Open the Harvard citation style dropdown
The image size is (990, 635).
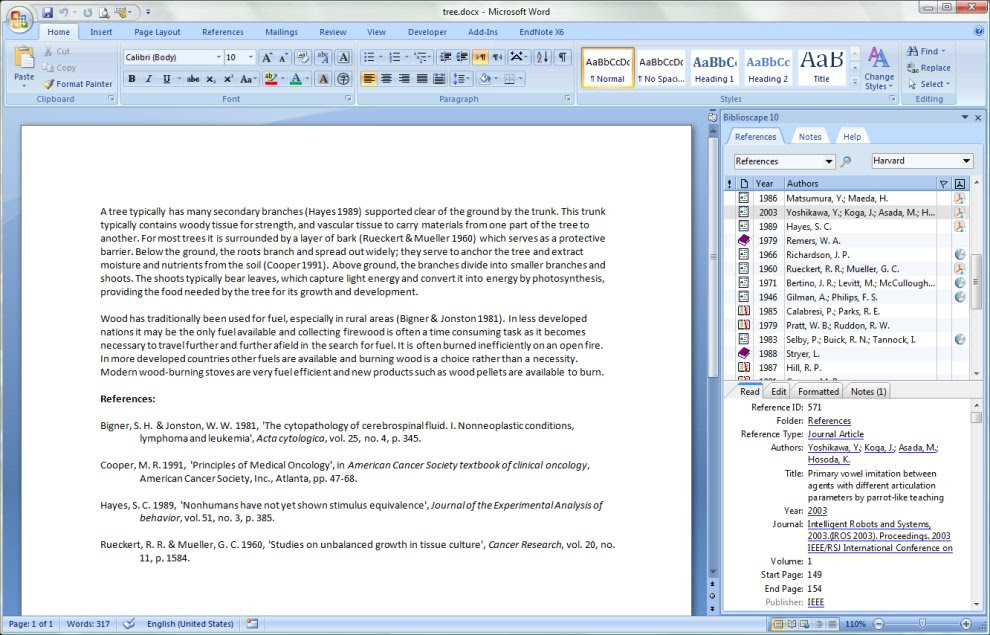pos(965,161)
